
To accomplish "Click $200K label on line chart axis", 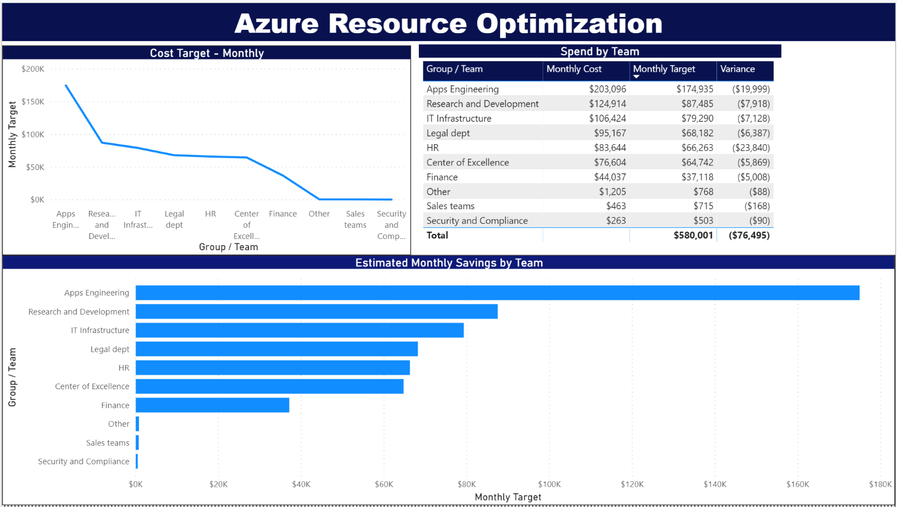I will (33, 69).
